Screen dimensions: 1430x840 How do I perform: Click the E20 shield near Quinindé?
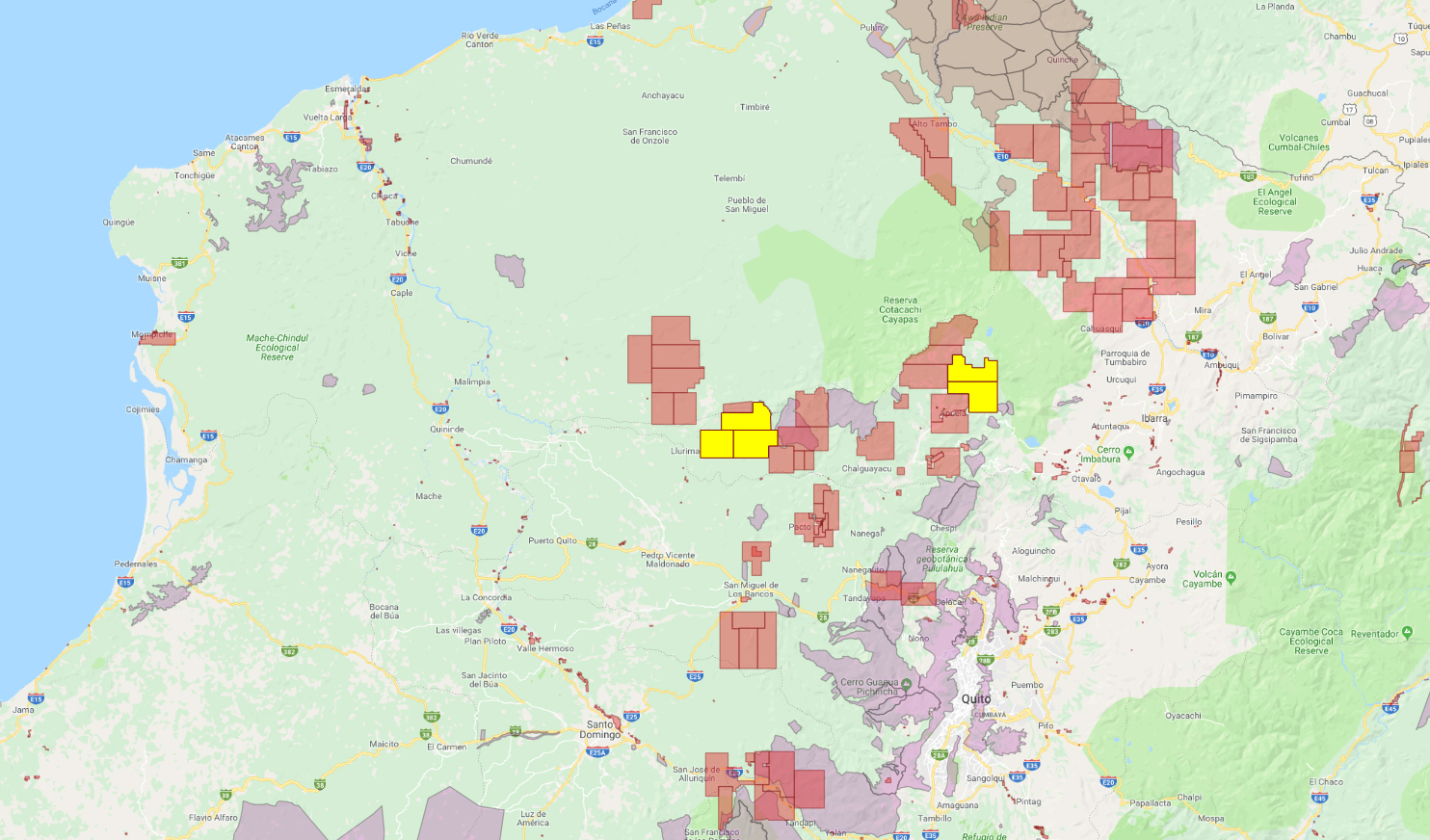point(440,408)
